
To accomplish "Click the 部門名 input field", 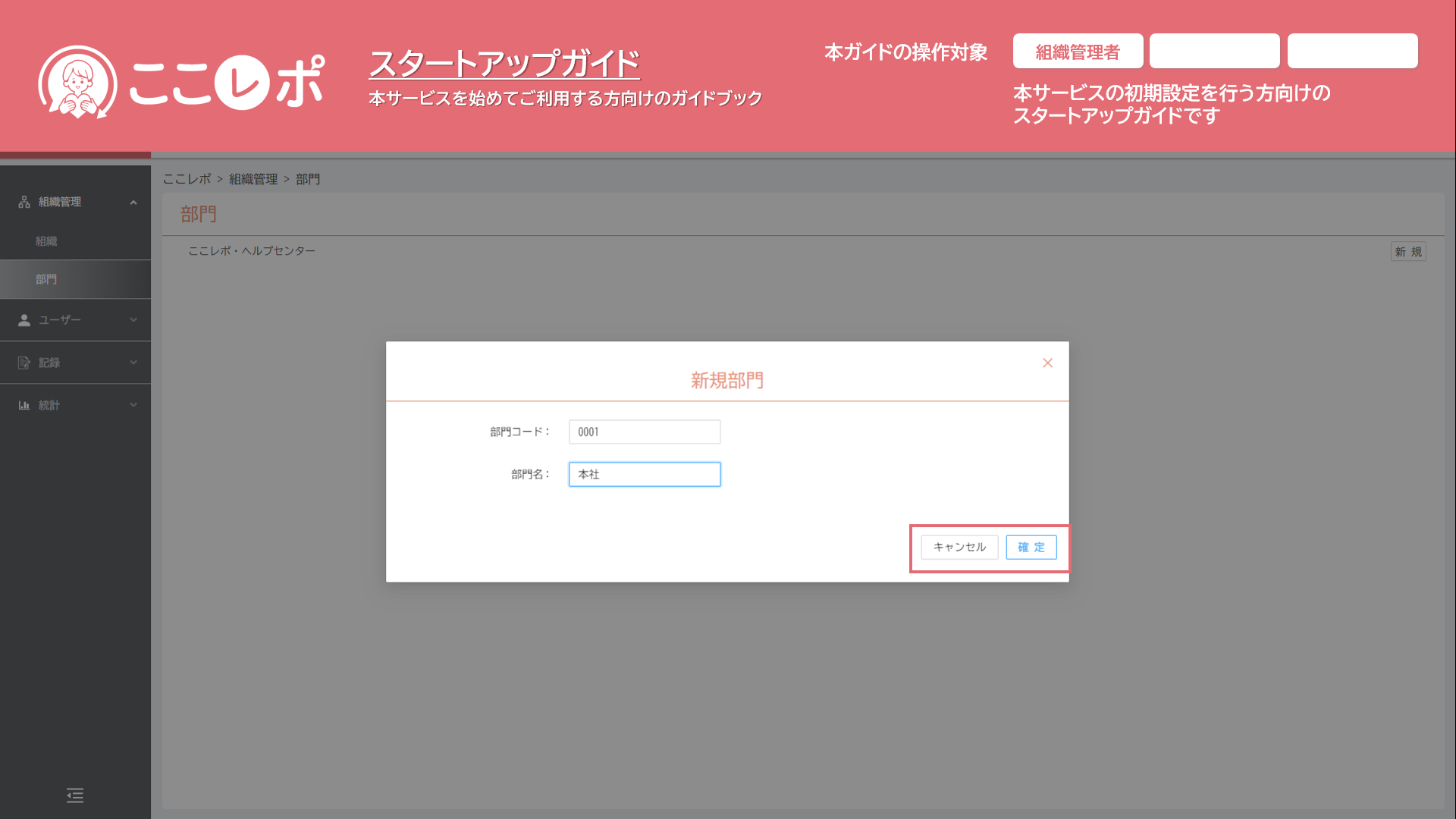I will point(644,474).
